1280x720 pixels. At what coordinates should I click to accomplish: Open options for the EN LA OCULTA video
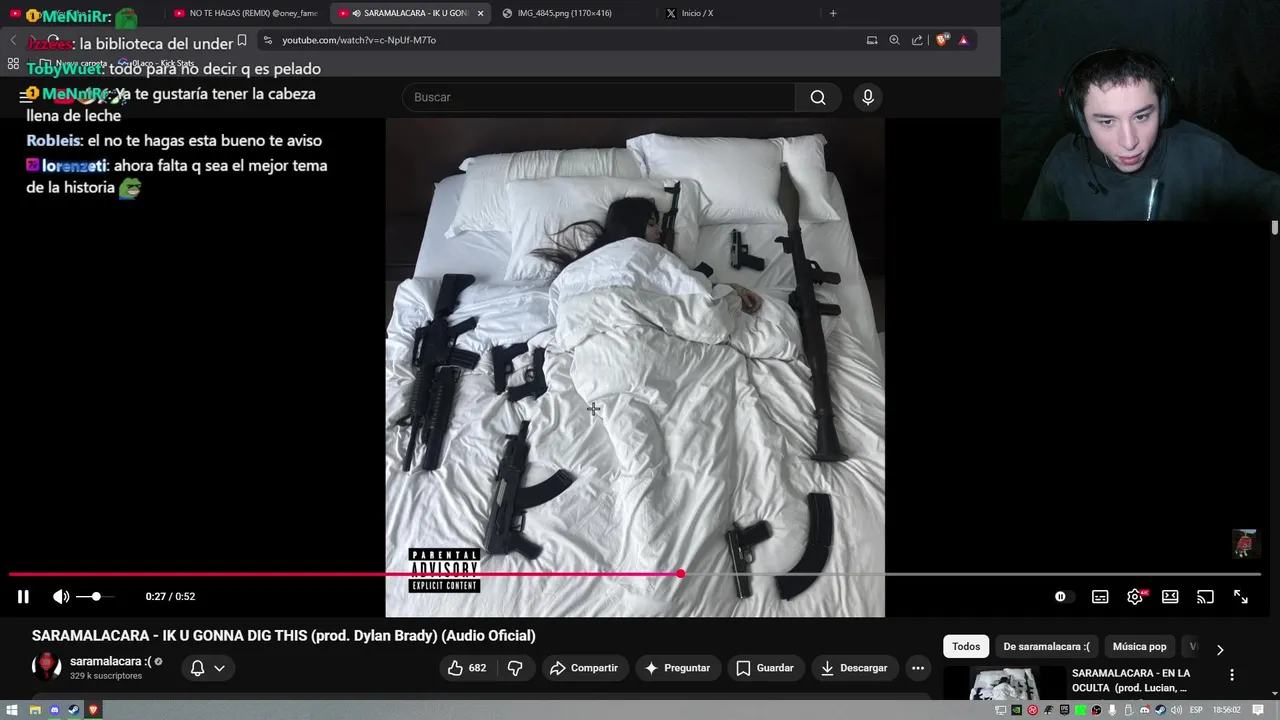point(1232,675)
